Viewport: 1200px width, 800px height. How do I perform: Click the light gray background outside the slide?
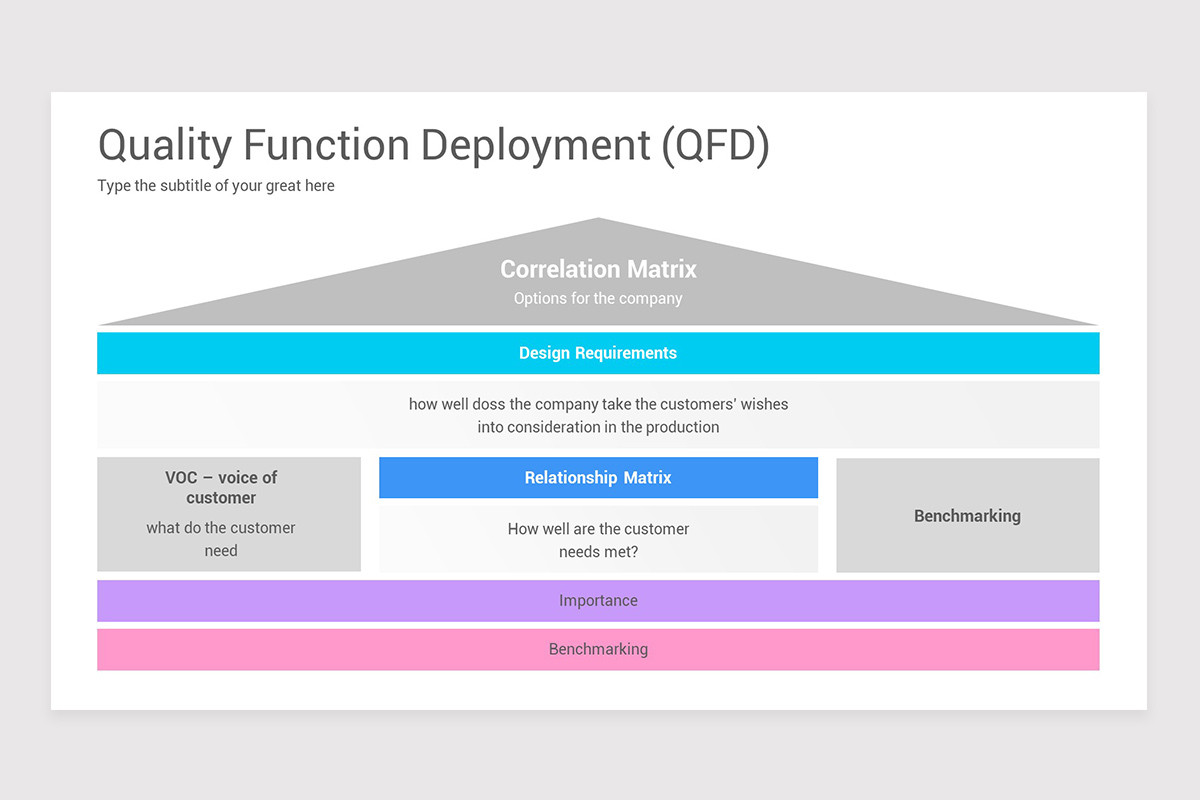(x=600, y=45)
